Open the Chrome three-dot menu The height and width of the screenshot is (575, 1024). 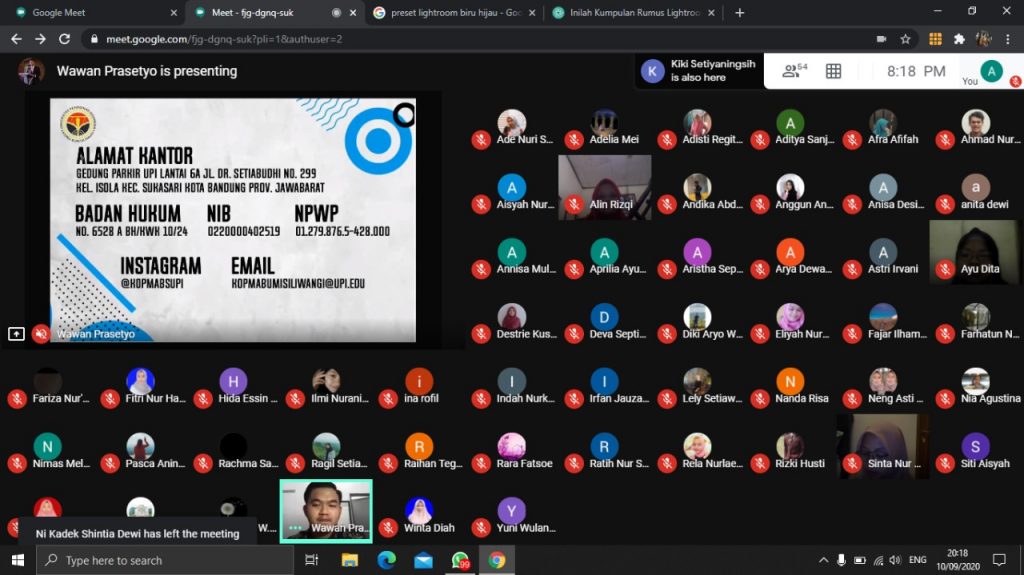1007,39
